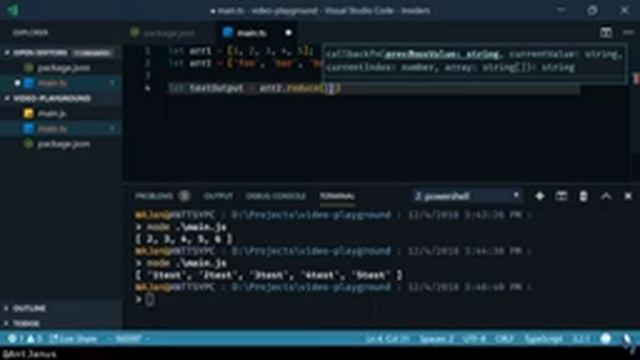Expand the Todos section
Viewport: 640px width, 360px height.
[x=26, y=324]
